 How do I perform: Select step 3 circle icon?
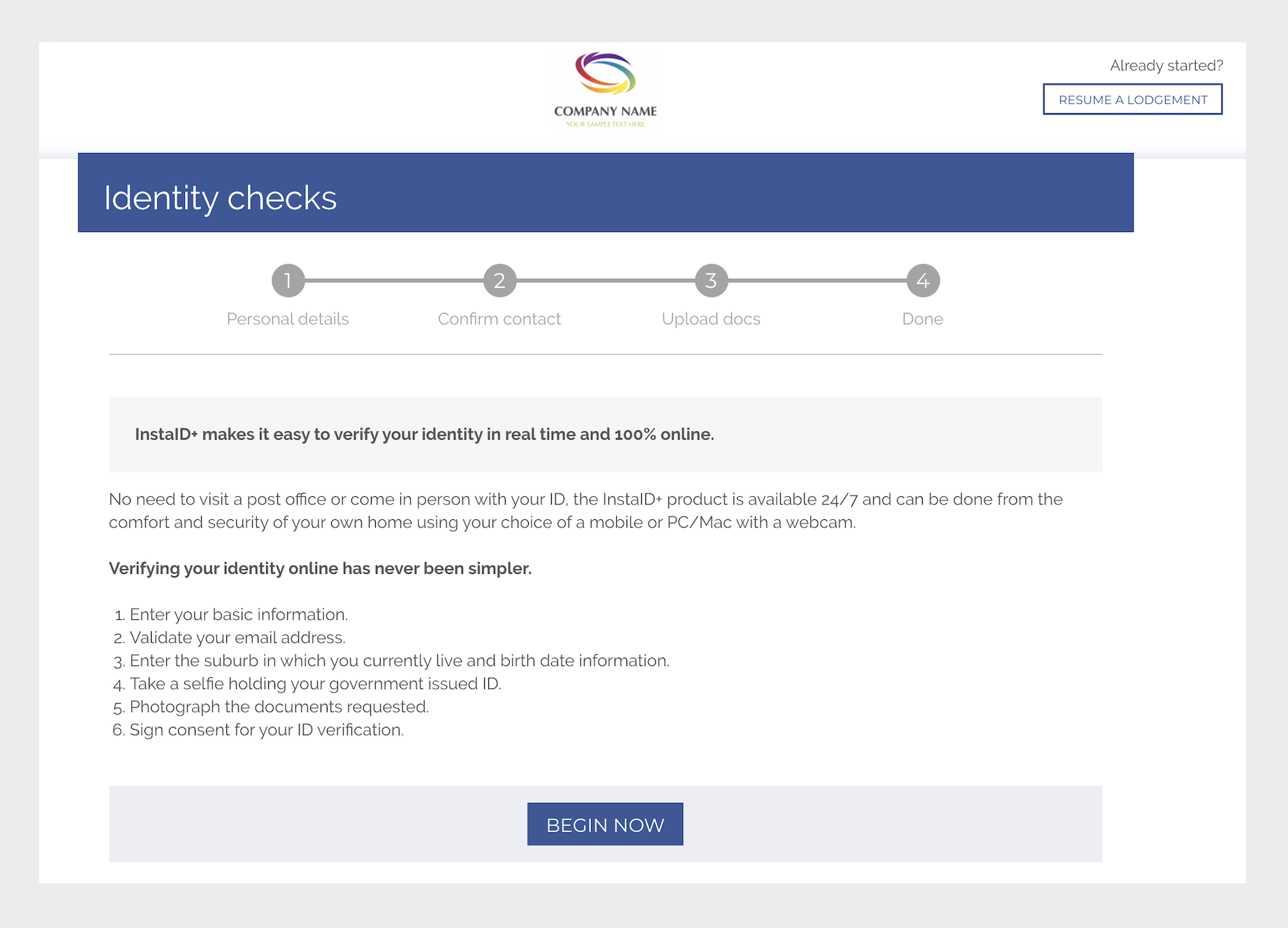click(710, 280)
